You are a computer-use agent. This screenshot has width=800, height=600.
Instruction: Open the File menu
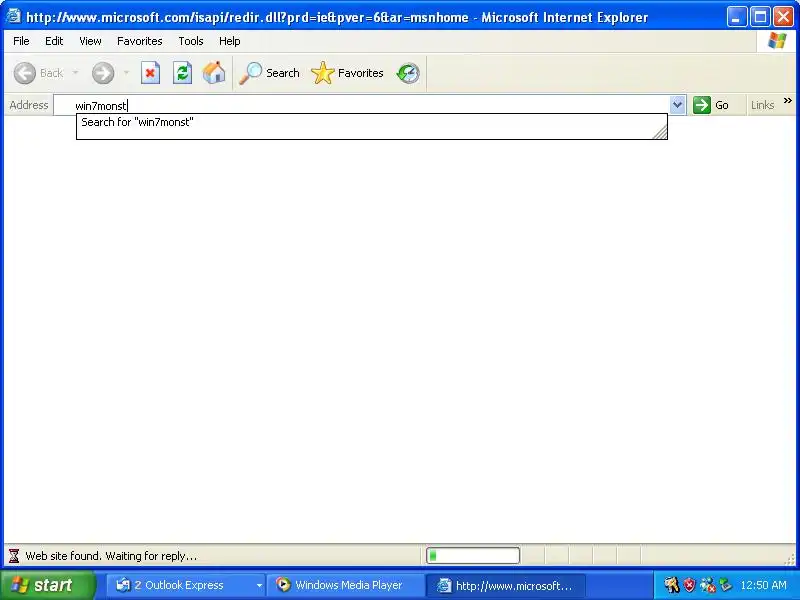point(21,41)
